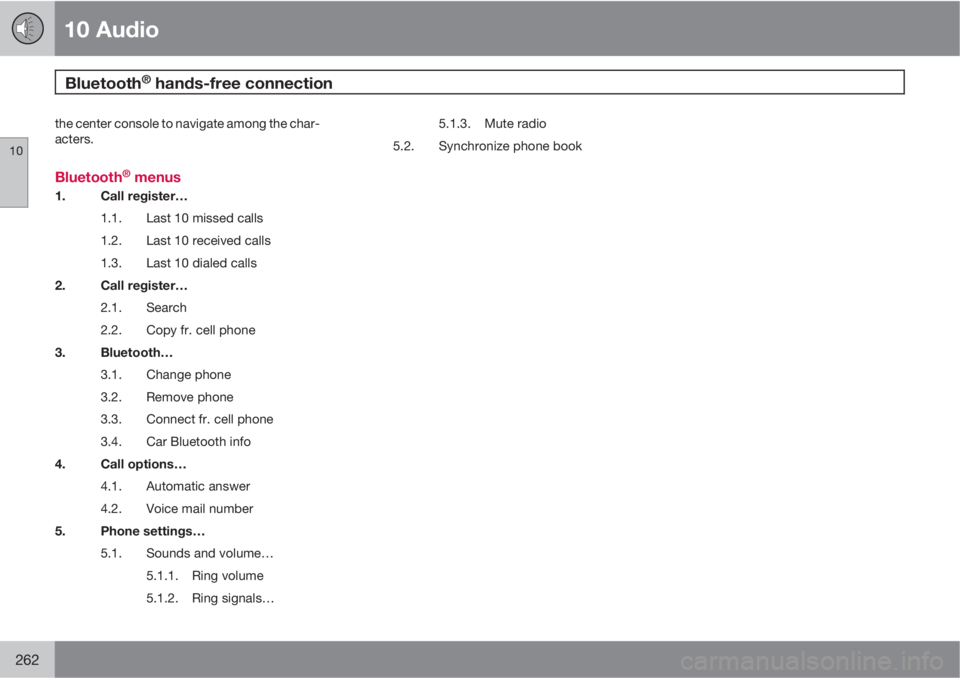This screenshot has width=960, height=678.
Task: Click the '10 Audio' chapter title
Action: (111, 29)
